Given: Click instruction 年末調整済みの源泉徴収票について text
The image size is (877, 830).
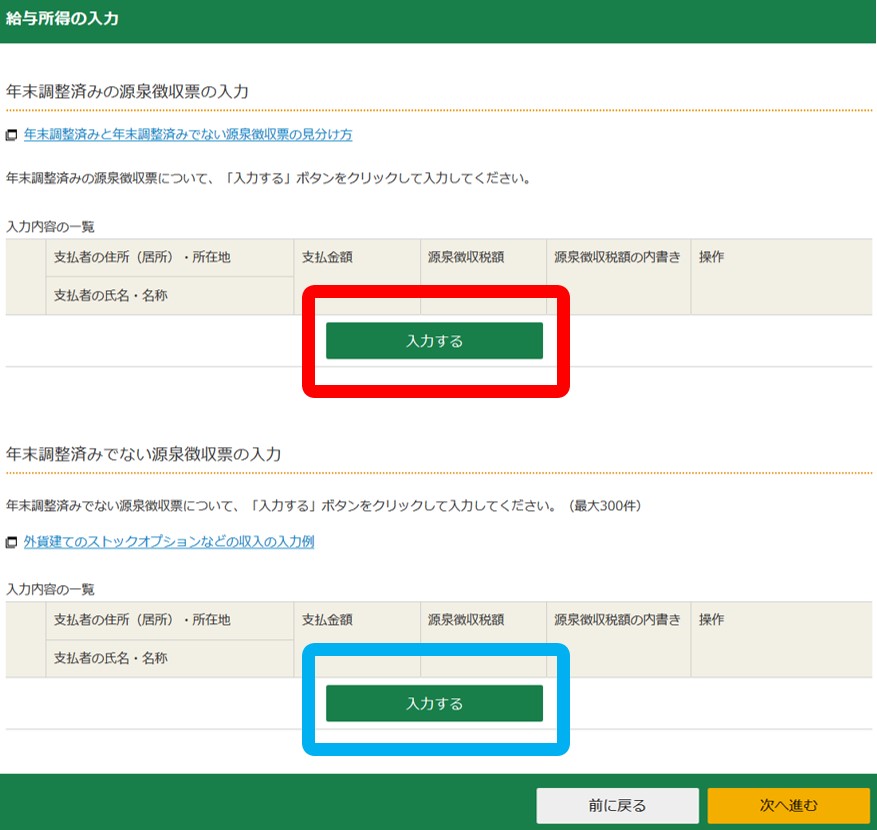Looking at the screenshot, I should click(x=268, y=178).
